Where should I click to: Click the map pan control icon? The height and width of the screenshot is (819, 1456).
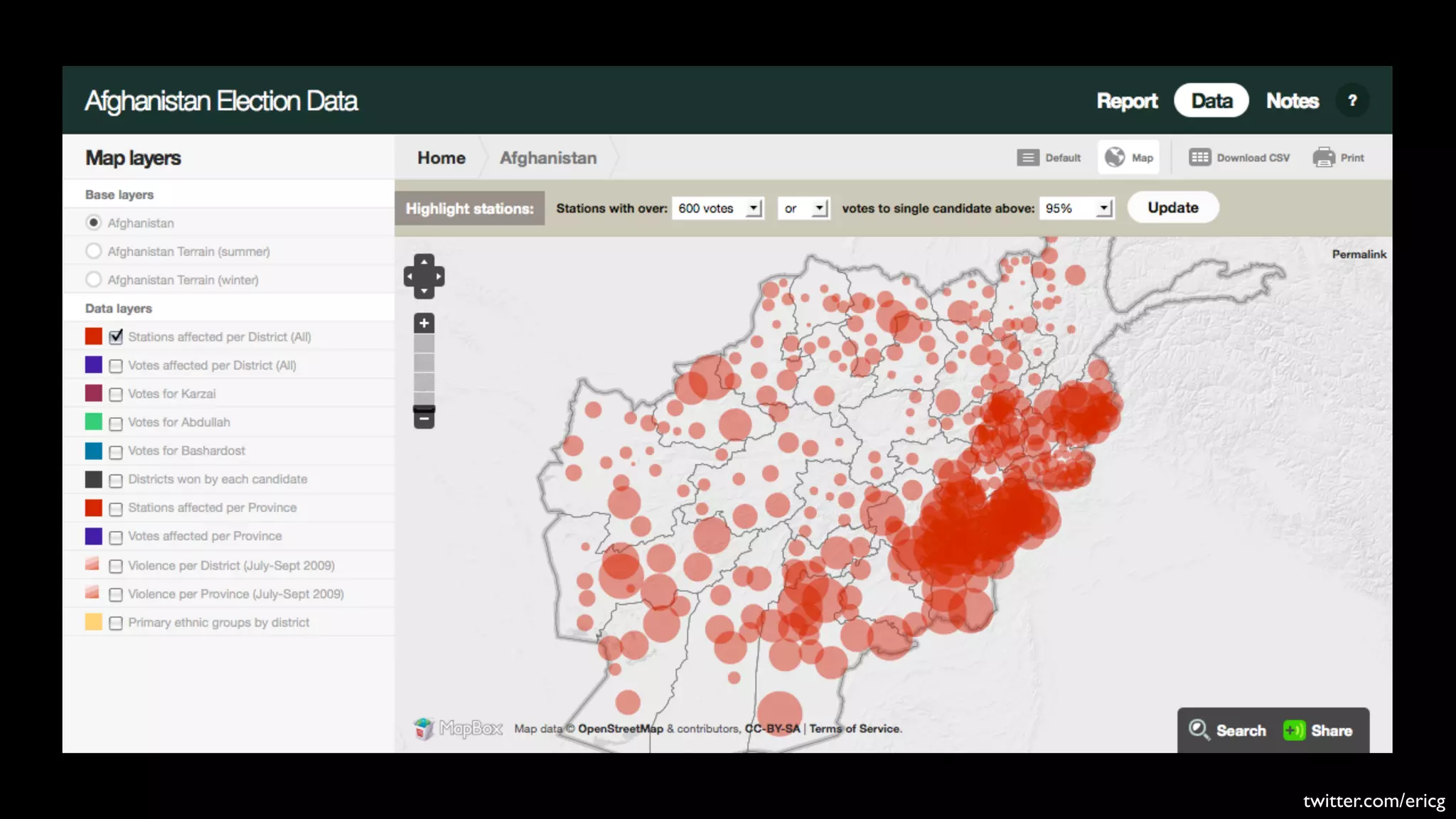424,276
